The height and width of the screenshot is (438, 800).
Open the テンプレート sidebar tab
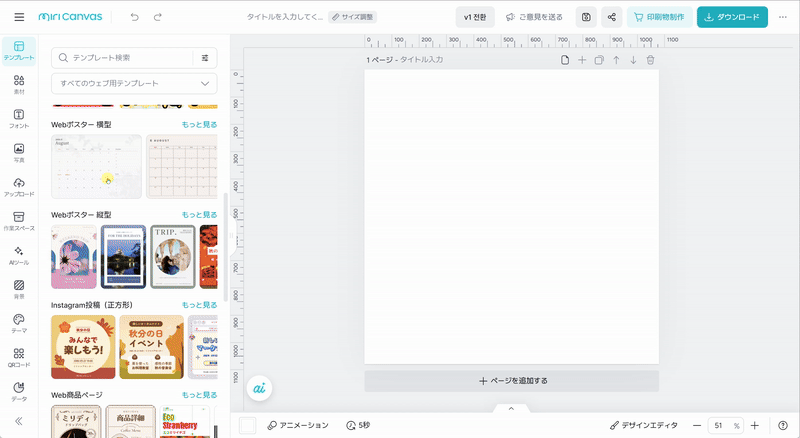click(19, 51)
